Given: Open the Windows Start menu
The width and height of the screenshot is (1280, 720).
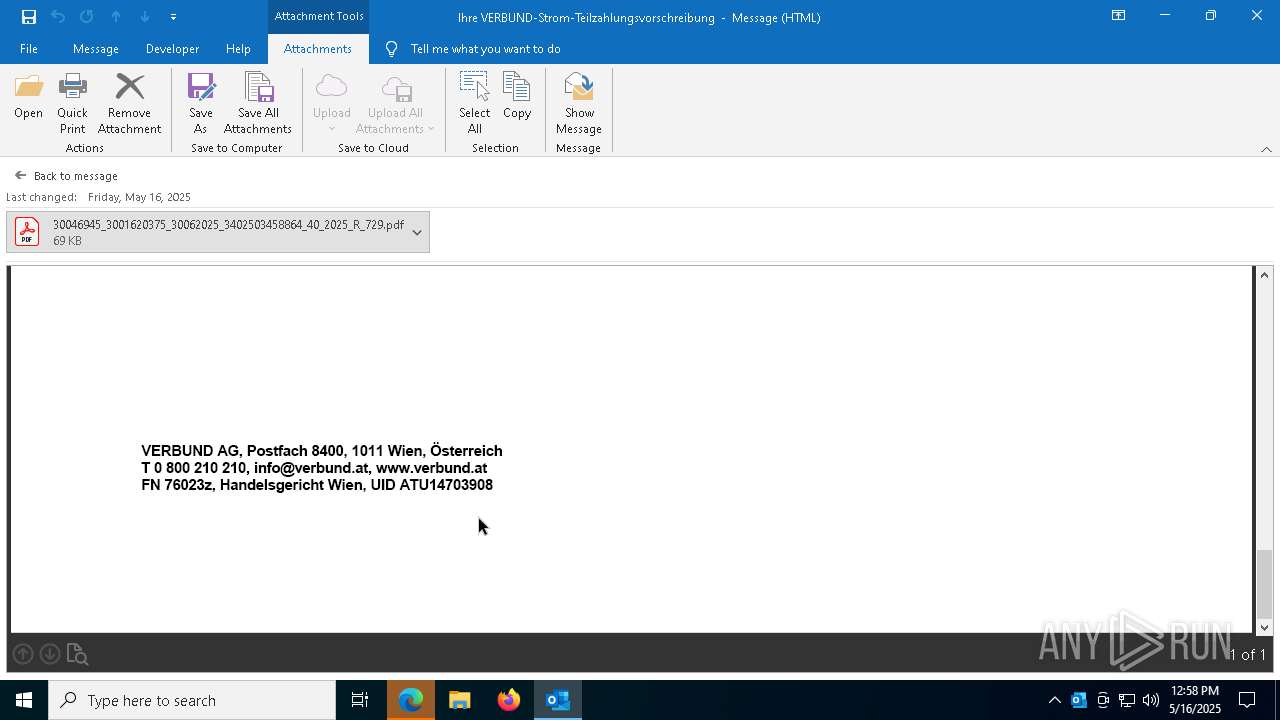Looking at the screenshot, I should click(24, 700).
